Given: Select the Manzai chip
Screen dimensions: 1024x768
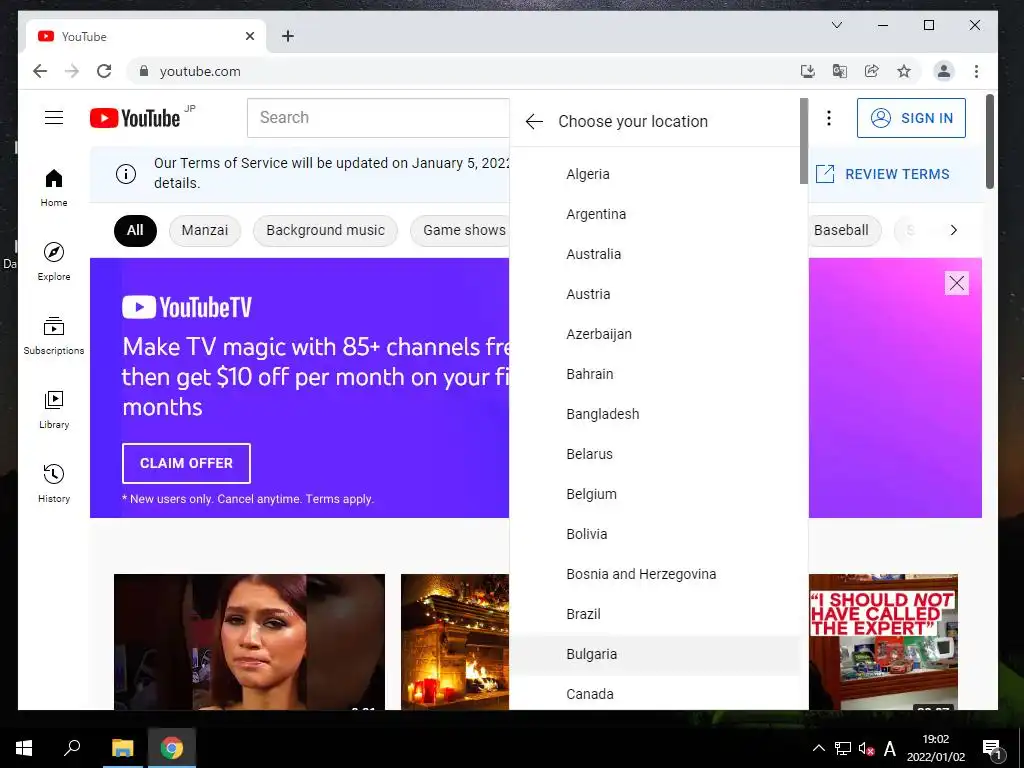Looking at the screenshot, I should [205, 231].
